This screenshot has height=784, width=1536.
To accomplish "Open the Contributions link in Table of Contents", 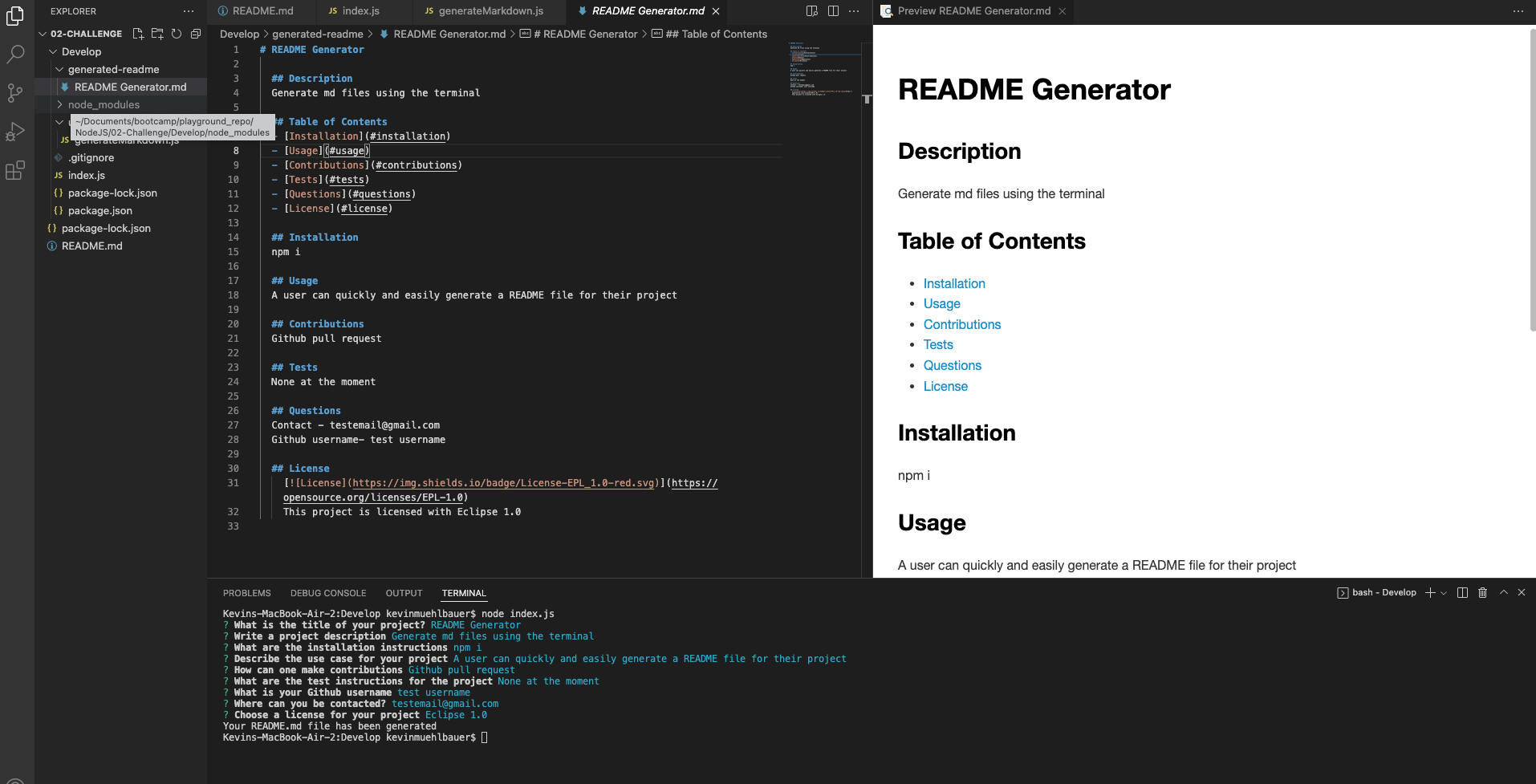I will (962, 324).
